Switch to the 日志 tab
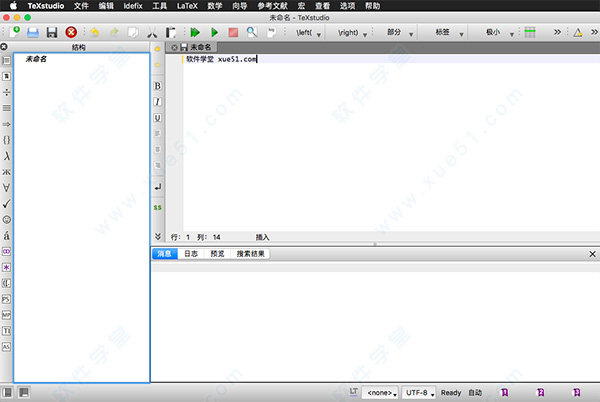Image resolution: width=600 pixels, height=402 pixels. click(191, 254)
